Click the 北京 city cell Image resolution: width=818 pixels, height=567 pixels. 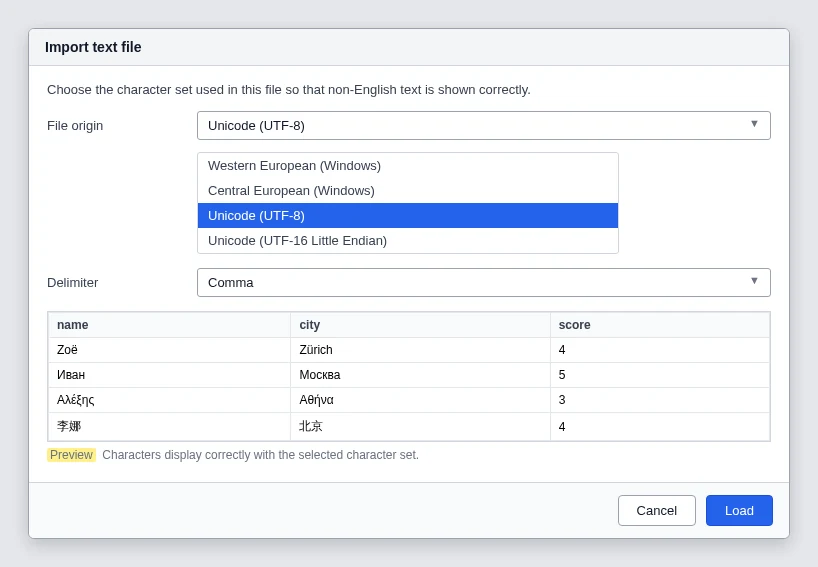tap(420, 426)
